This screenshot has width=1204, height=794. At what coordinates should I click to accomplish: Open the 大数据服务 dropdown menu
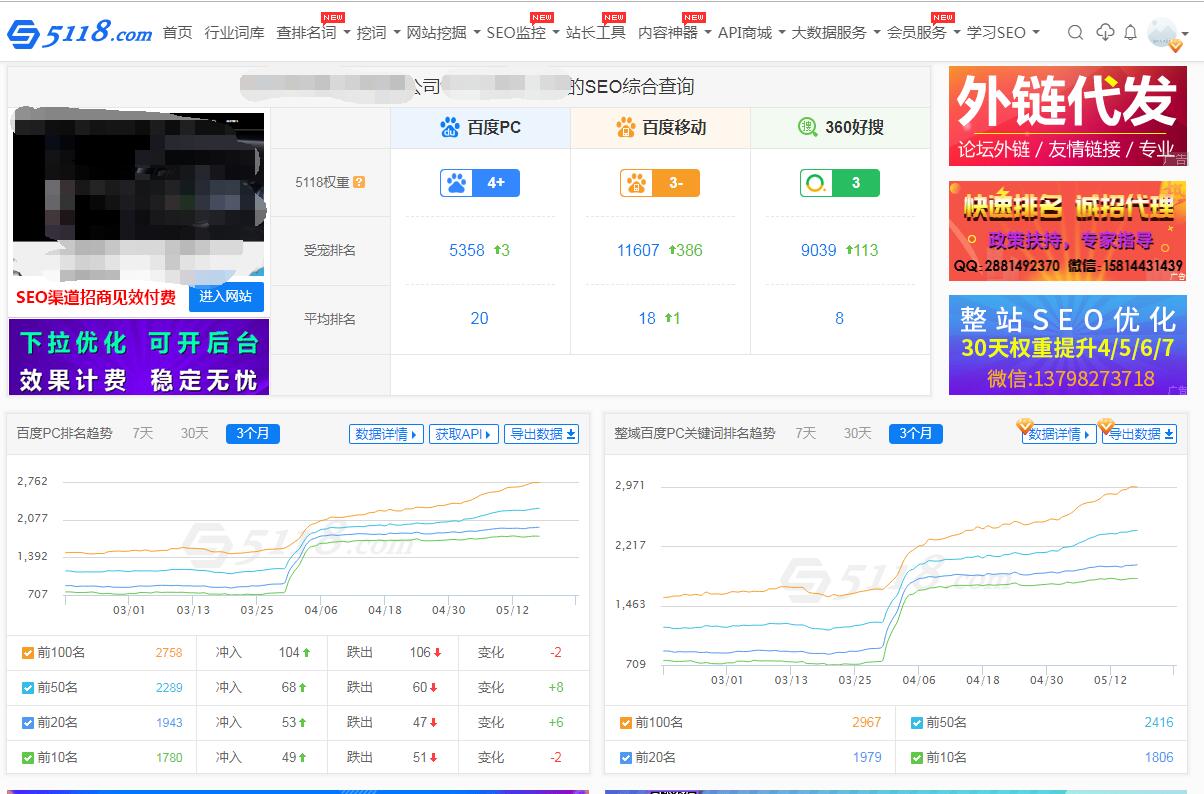coord(835,33)
